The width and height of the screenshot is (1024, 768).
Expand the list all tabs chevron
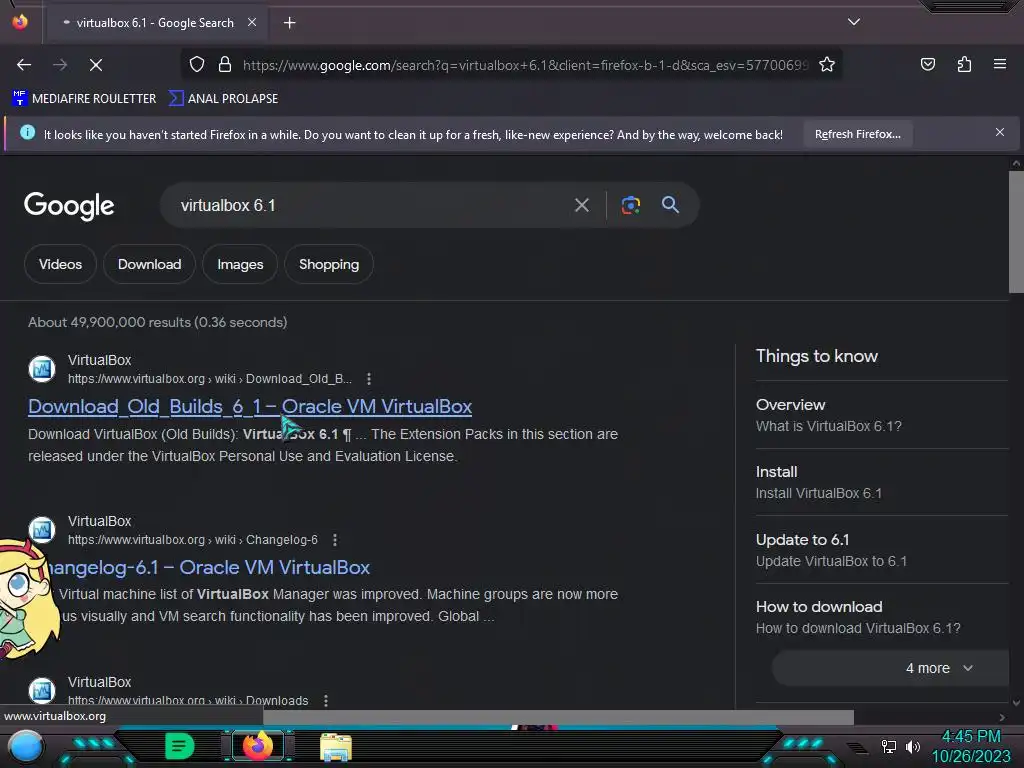pyautogui.click(x=854, y=22)
